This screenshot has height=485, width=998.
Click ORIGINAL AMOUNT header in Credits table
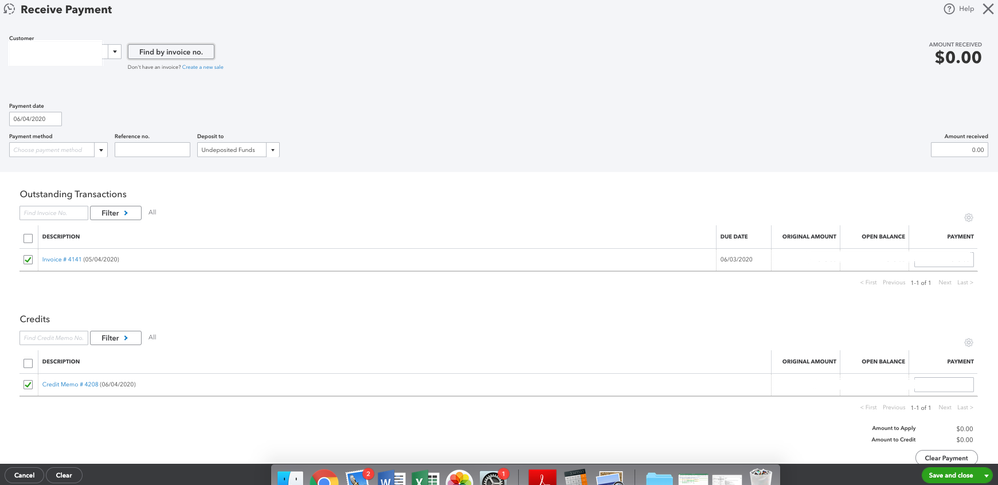pyautogui.click(x=809, y=362)
